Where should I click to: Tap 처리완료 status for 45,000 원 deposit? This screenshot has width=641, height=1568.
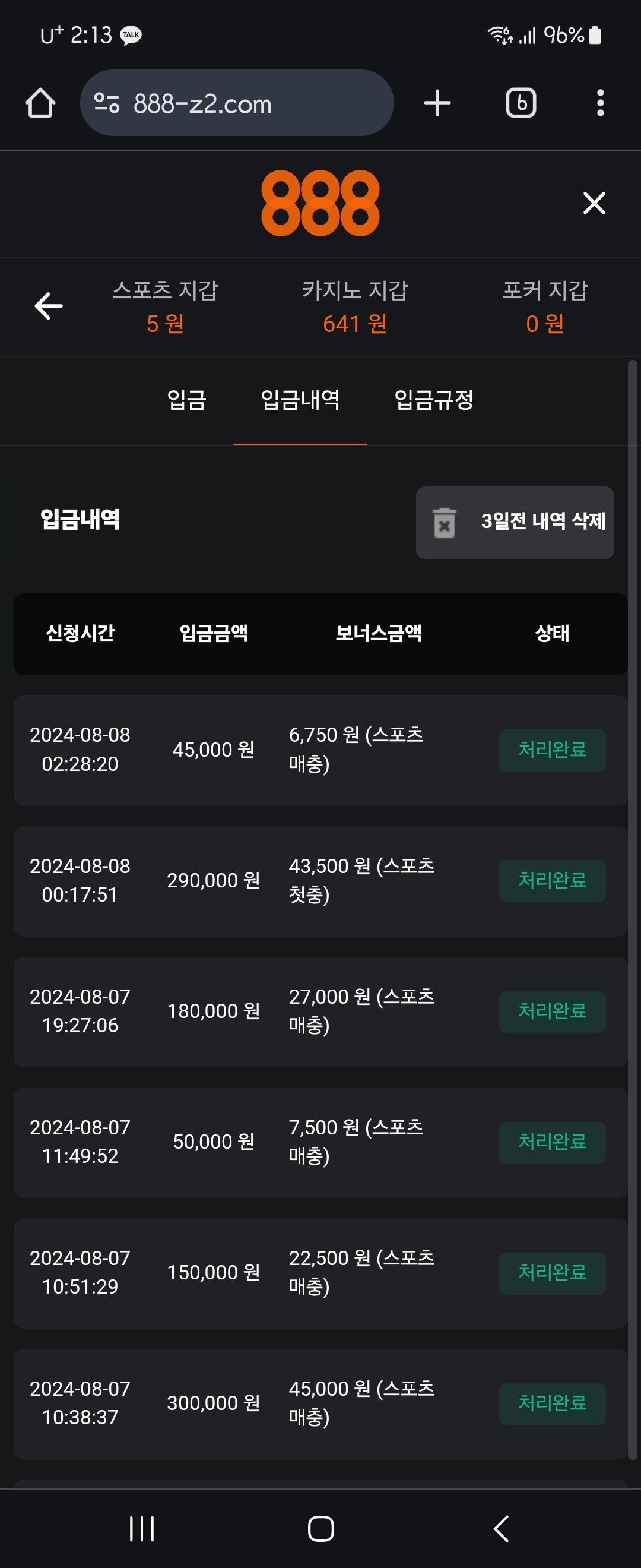pos(551,750)
